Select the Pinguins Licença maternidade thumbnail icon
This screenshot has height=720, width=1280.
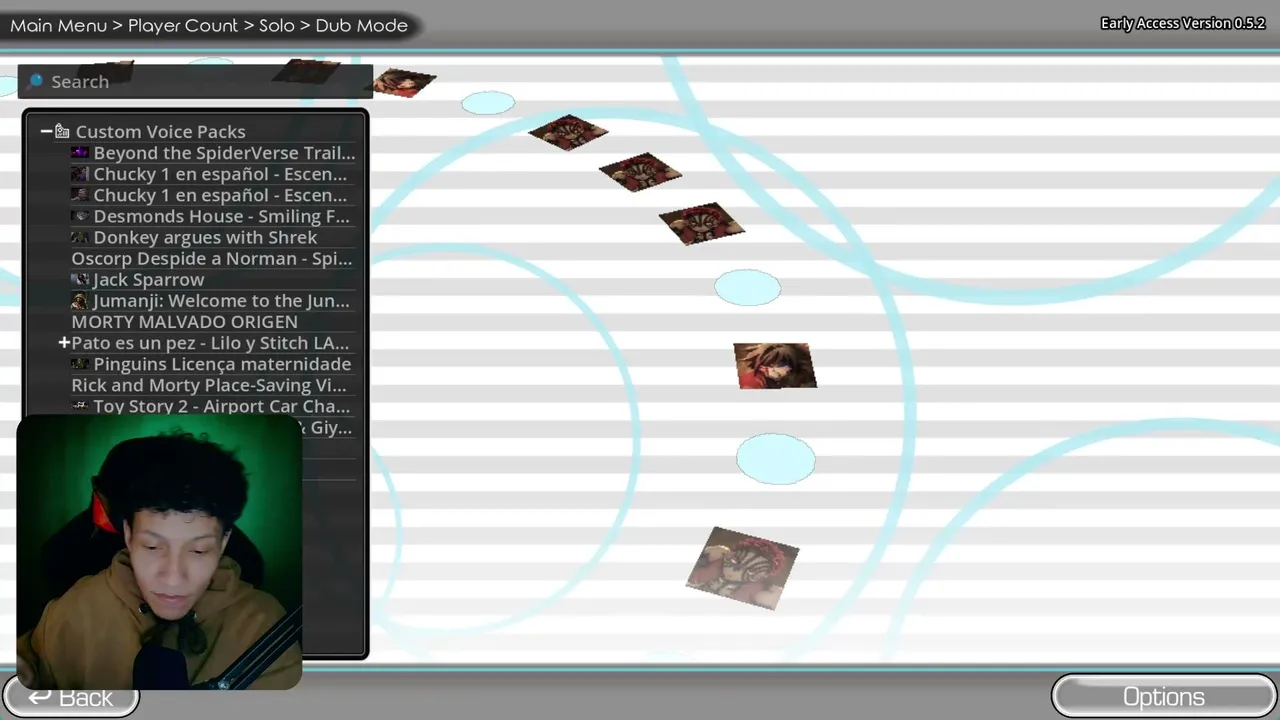(80, 364)
